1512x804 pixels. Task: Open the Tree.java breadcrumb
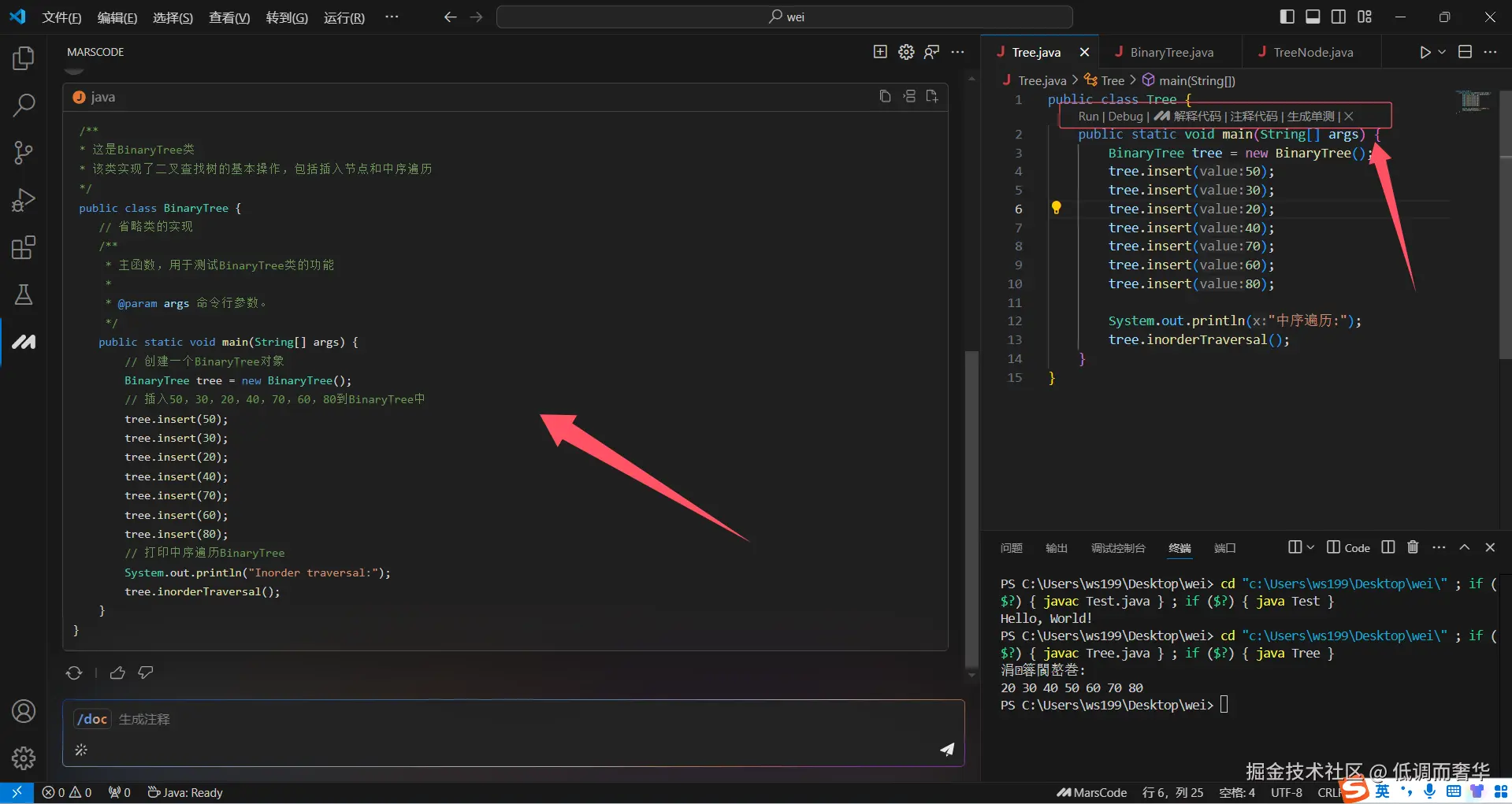1034,80
